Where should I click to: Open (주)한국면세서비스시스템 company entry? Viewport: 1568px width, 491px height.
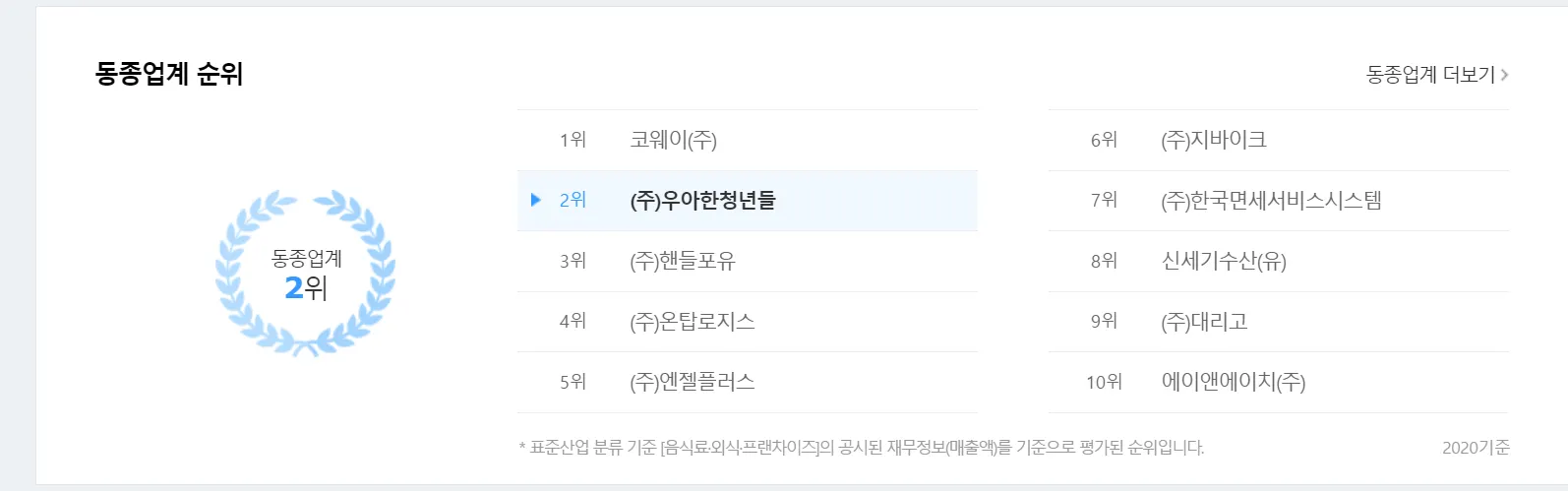point(1271,201)
